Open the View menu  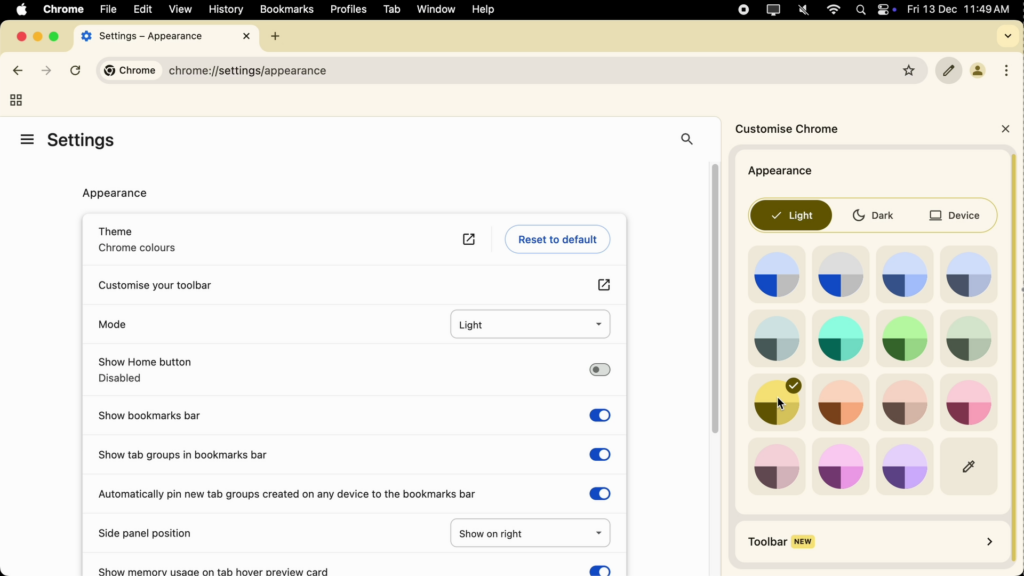tap(180, 9)
